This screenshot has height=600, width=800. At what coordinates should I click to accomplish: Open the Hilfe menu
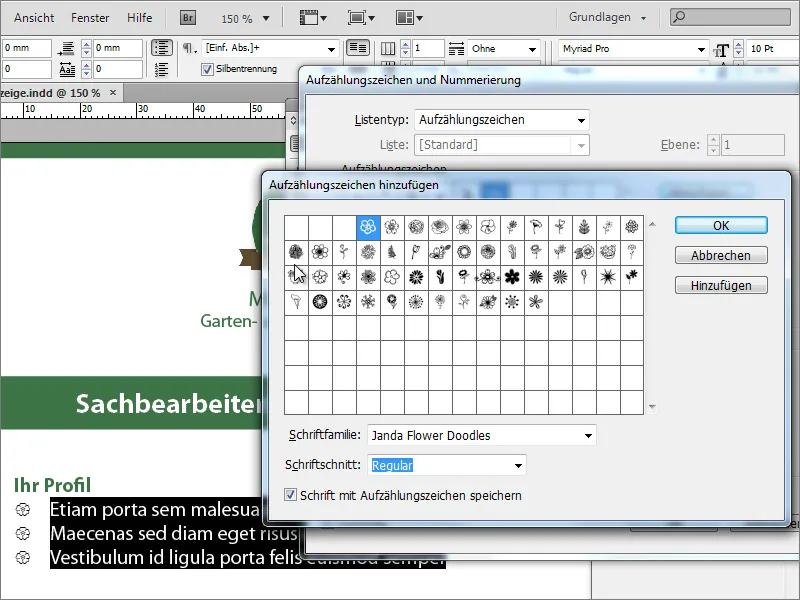139,18
